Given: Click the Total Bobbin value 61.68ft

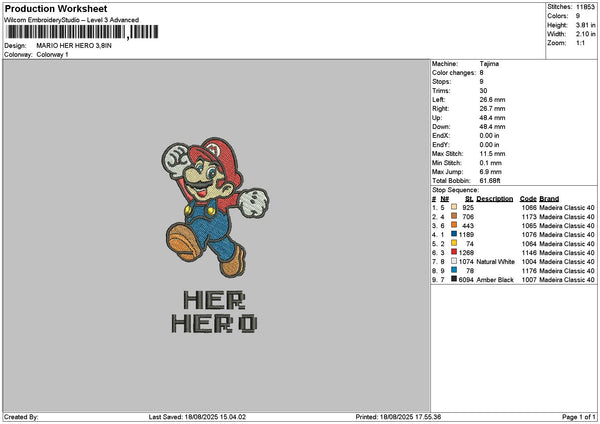Looking at the screenshot, I should tap(490, 181).
